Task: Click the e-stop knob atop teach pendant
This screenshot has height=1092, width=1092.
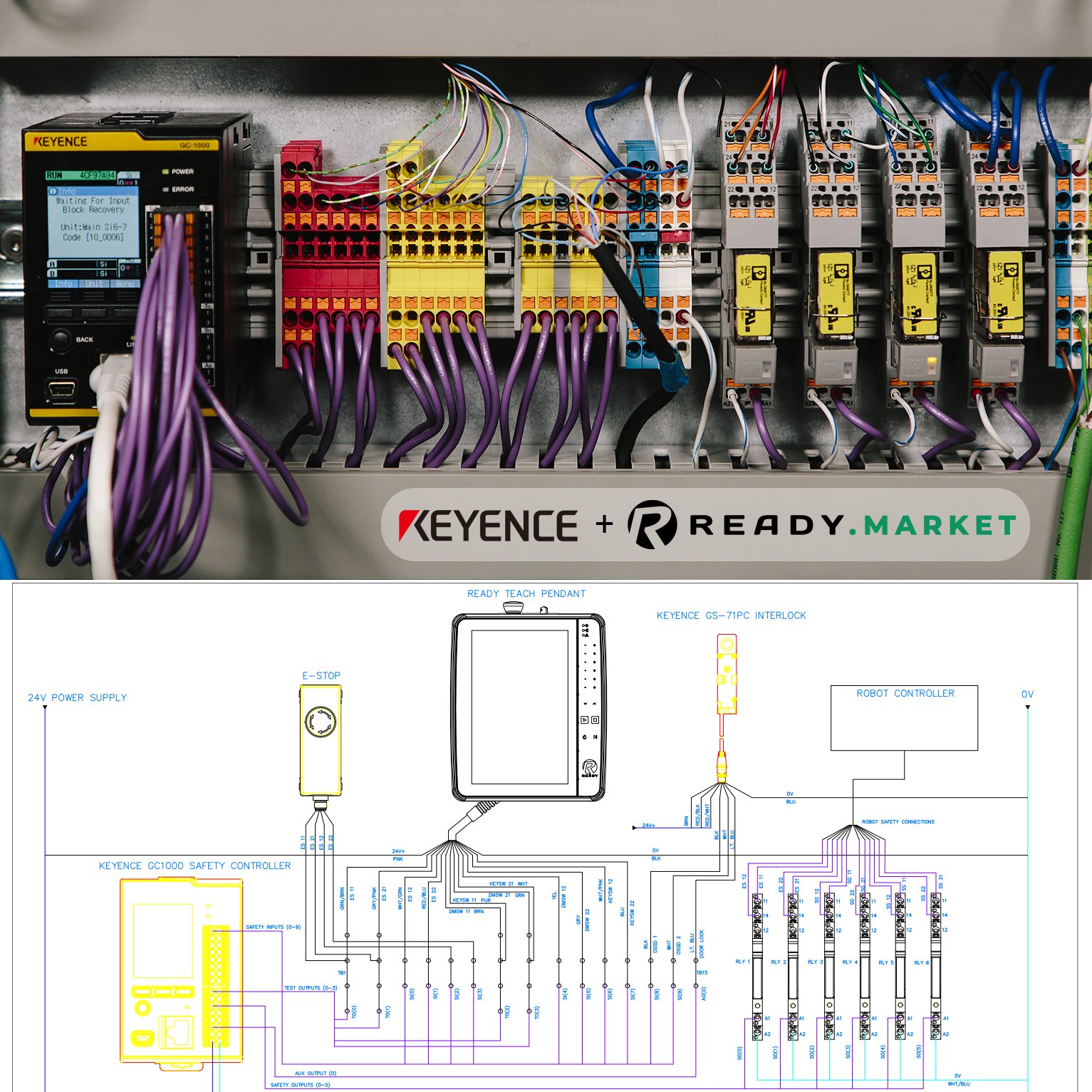Action: tap(514, 608)
